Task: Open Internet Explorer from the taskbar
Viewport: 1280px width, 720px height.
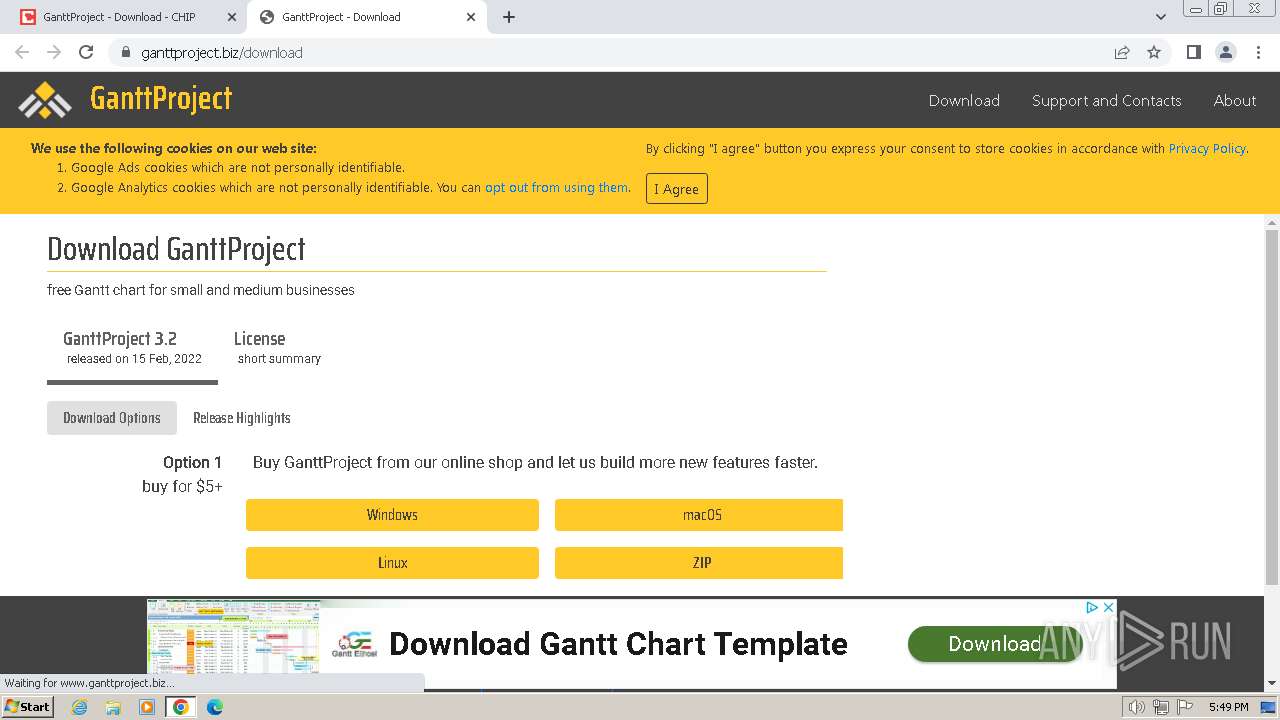Action: pos(80,707)
